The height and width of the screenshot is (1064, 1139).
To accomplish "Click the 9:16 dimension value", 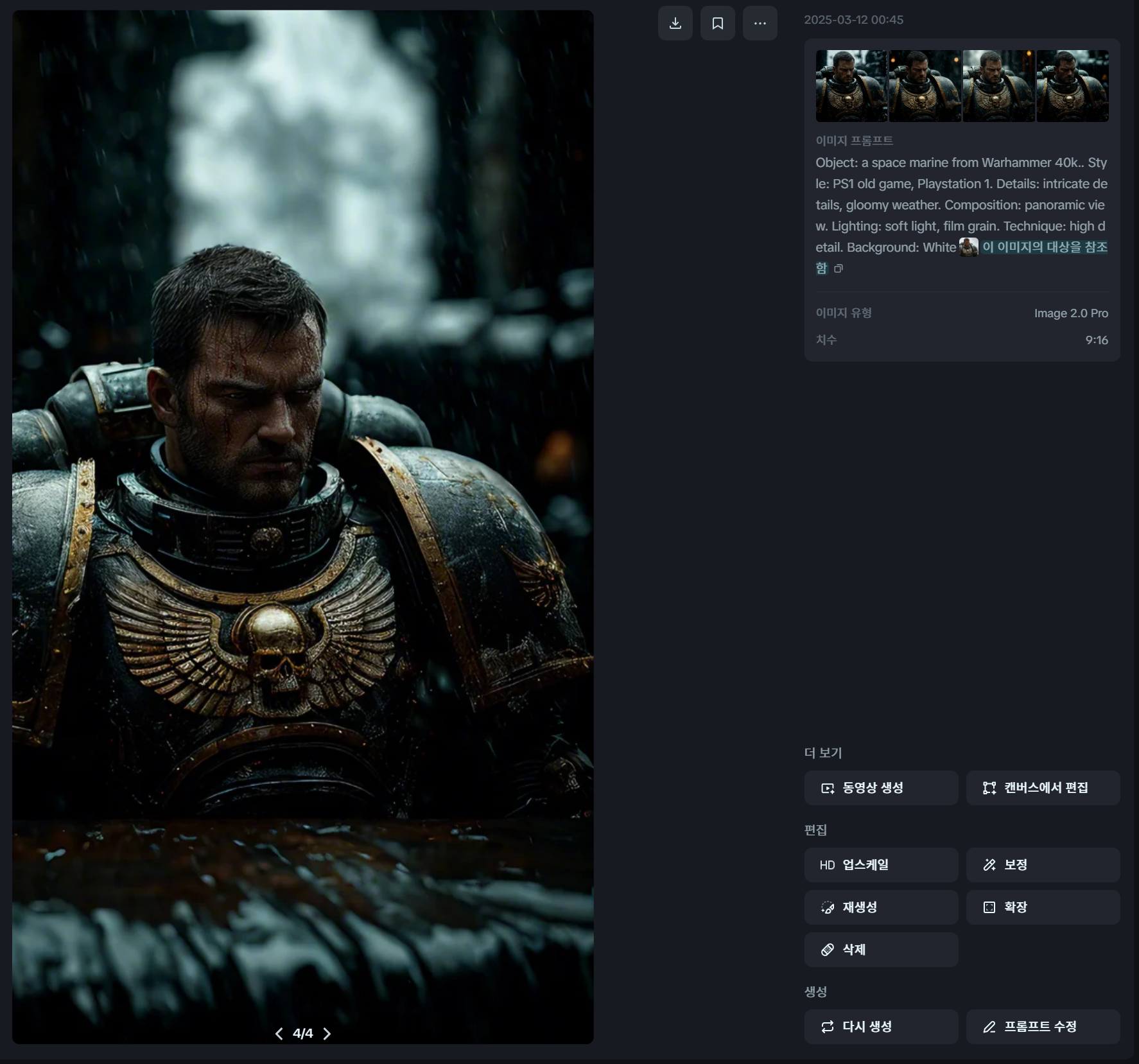I will tap(1097, 340).
